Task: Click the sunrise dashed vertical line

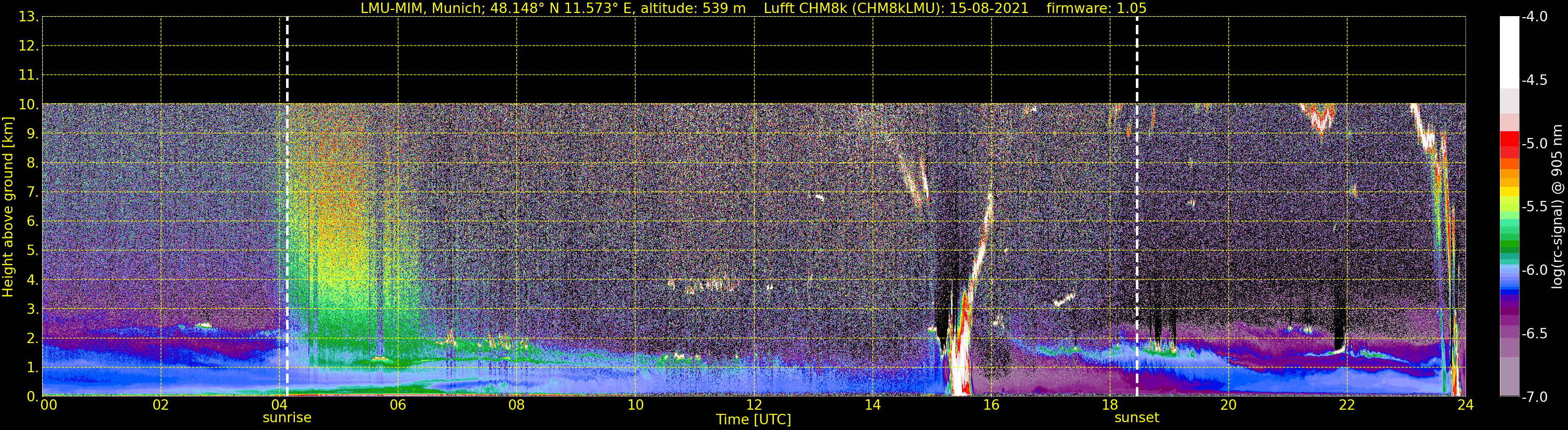Action: pyautogui.click(x=287, y=207)
